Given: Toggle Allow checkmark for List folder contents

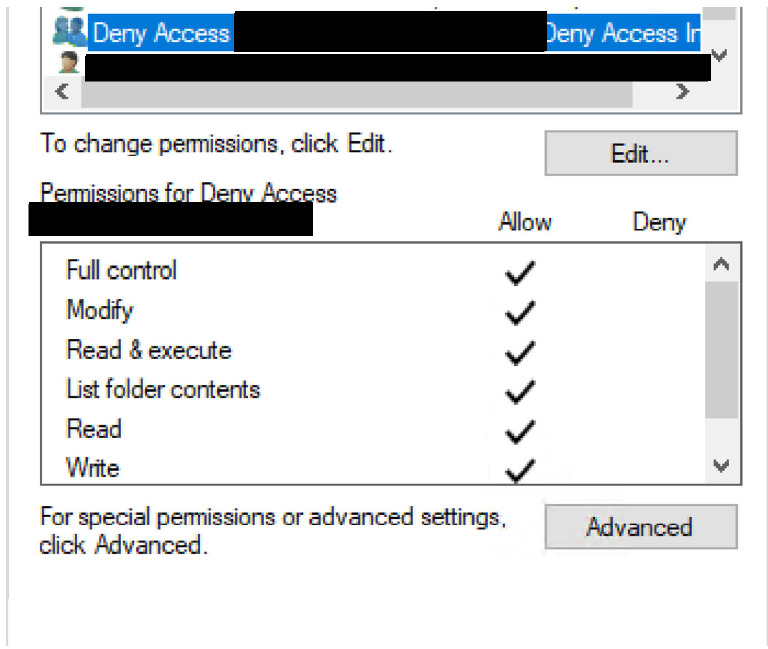Looking at the screenshot, I should (520, 391).
